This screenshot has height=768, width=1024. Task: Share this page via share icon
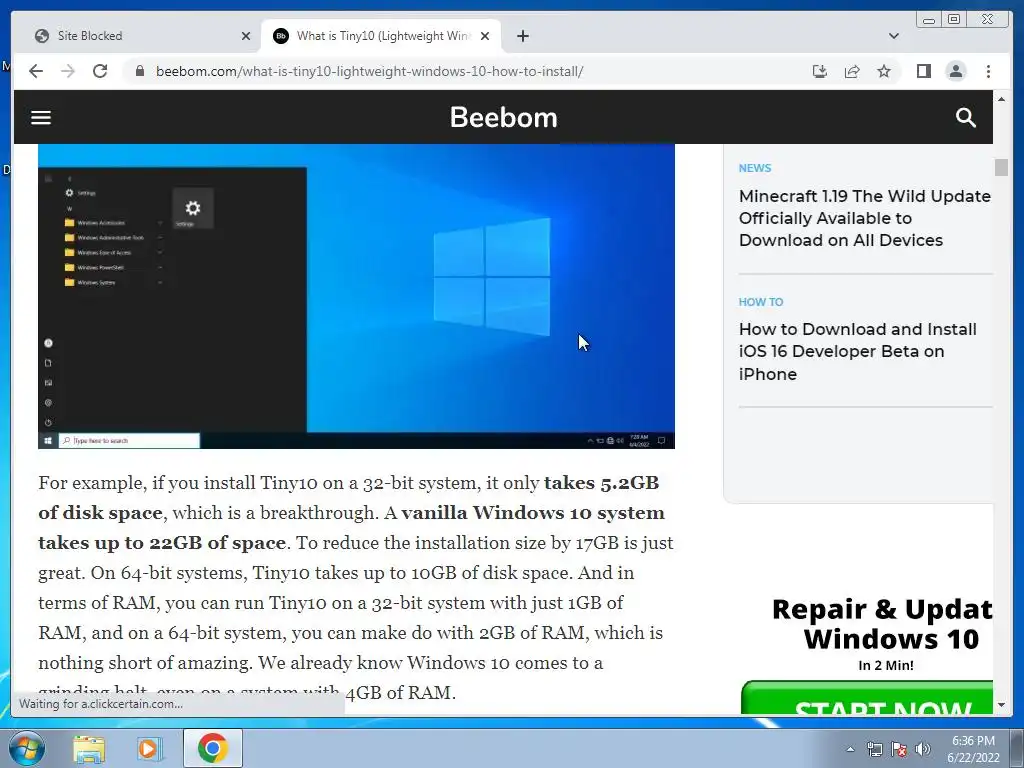tap(852, 71)
